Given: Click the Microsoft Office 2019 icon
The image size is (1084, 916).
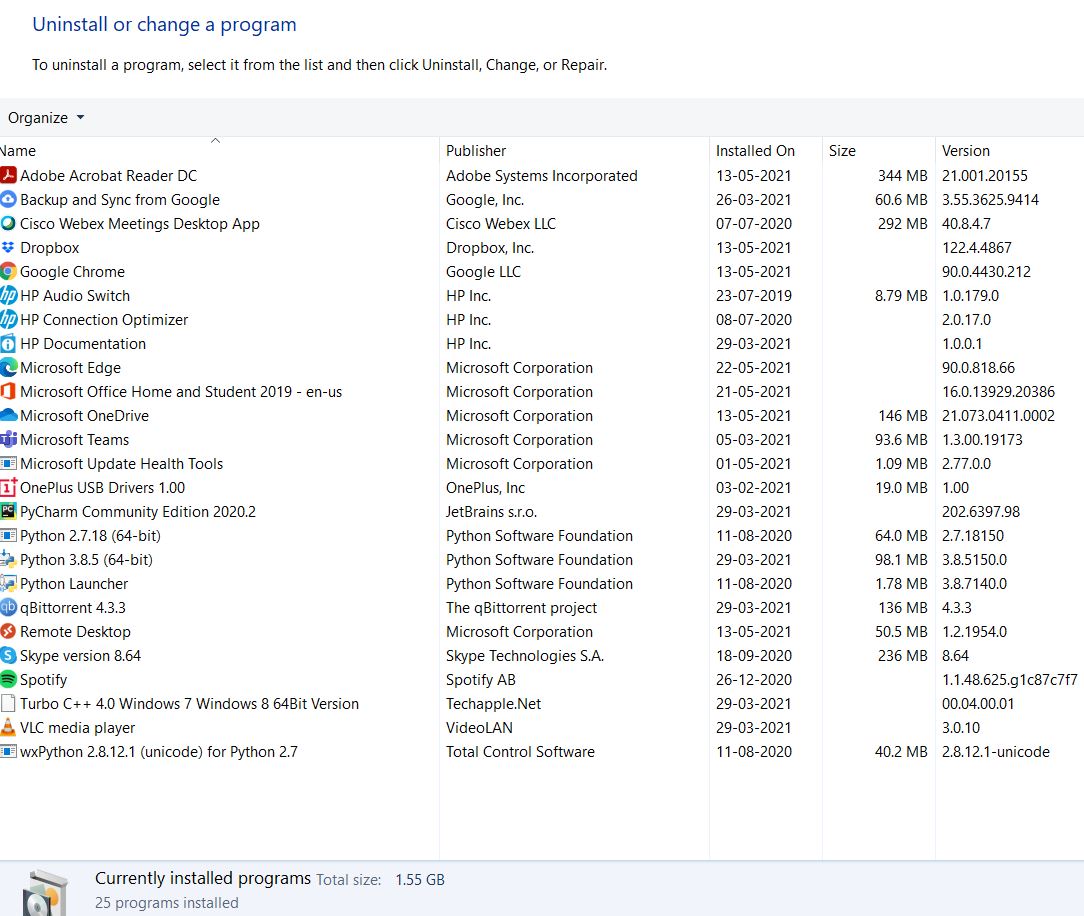Looking at the screenshot, I should tap(8, 391).
